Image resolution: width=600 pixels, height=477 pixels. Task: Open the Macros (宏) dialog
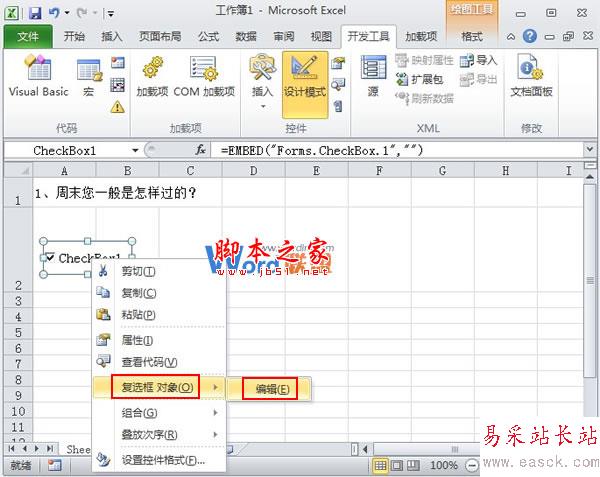coord(89,78)
